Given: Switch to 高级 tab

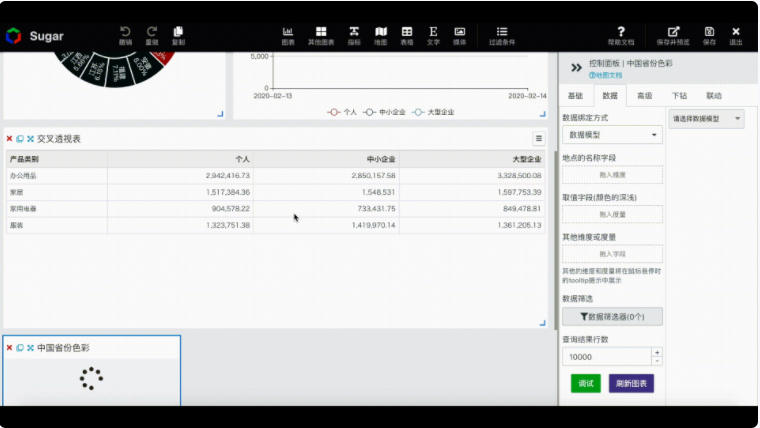Looking at the screenshot, I should point(644,95).
